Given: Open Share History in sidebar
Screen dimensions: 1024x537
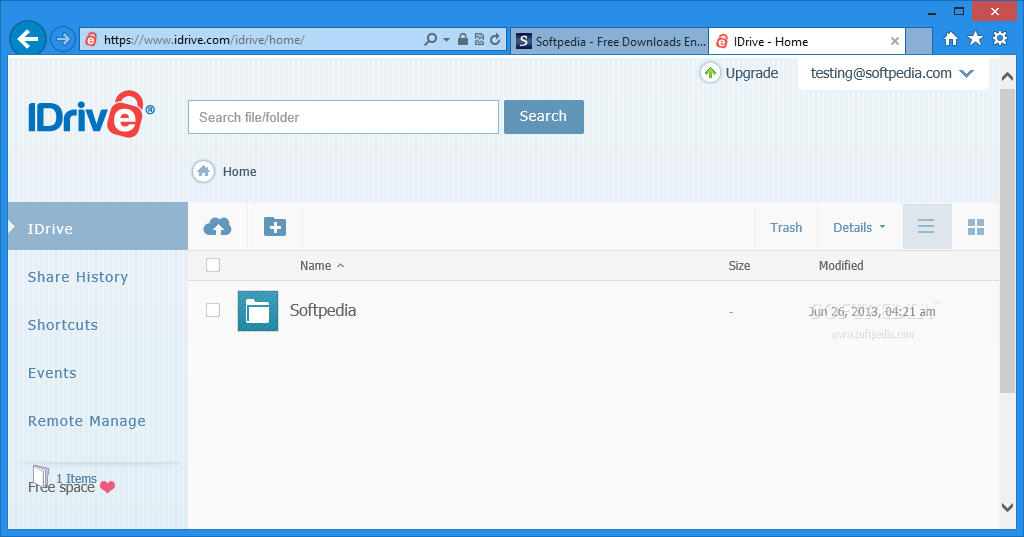Looking at the screenshot, I should [78, 277].
